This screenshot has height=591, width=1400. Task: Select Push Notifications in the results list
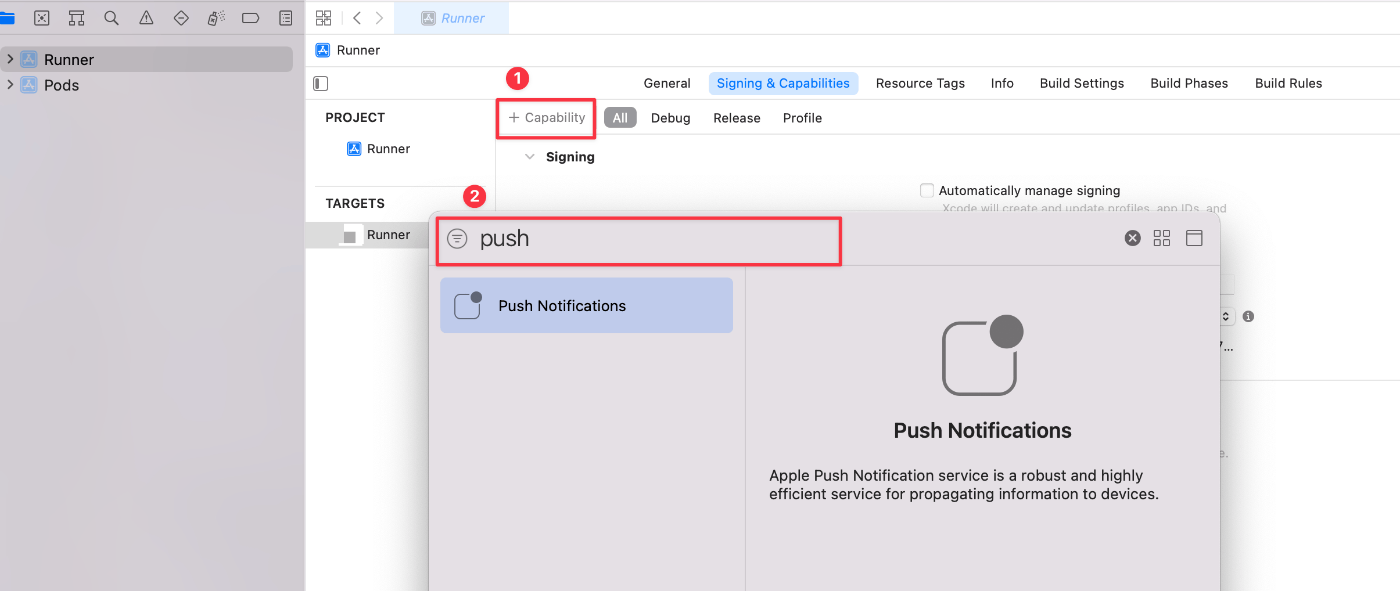click(586, 305)
